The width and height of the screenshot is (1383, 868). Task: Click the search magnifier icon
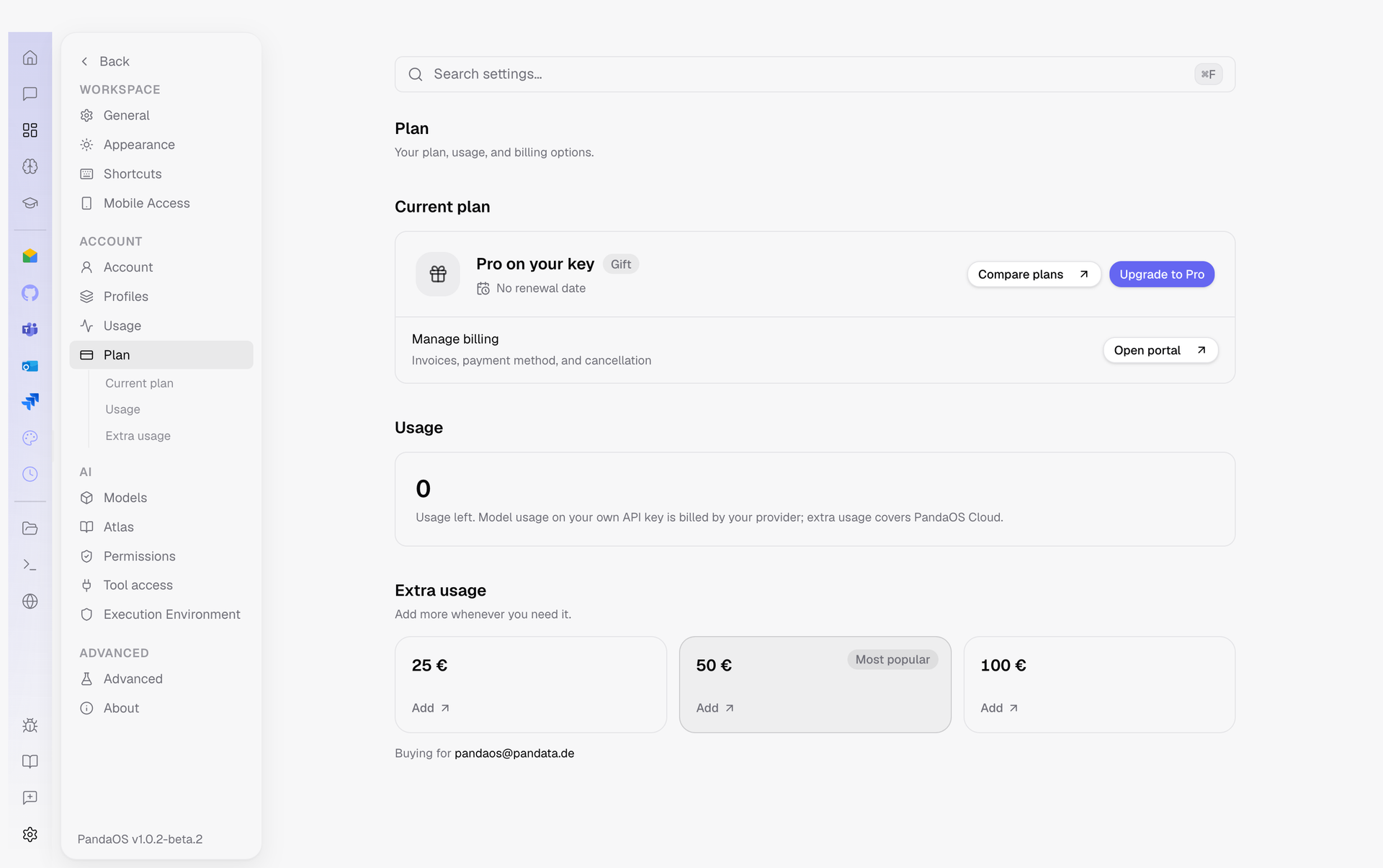pyautogui.click(x=416, y=74)
